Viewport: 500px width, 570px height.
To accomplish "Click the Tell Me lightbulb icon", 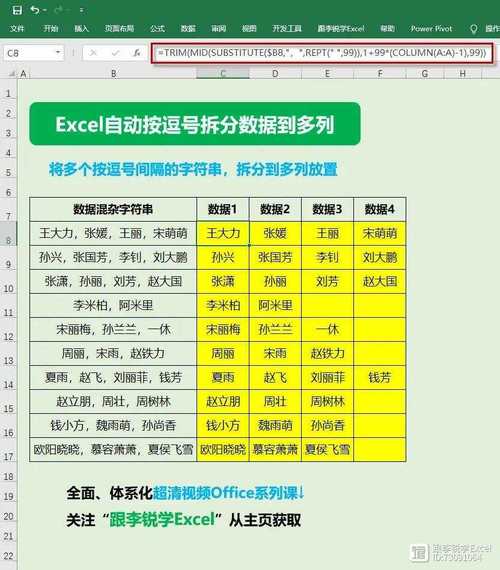I will [x=473, y=29].
